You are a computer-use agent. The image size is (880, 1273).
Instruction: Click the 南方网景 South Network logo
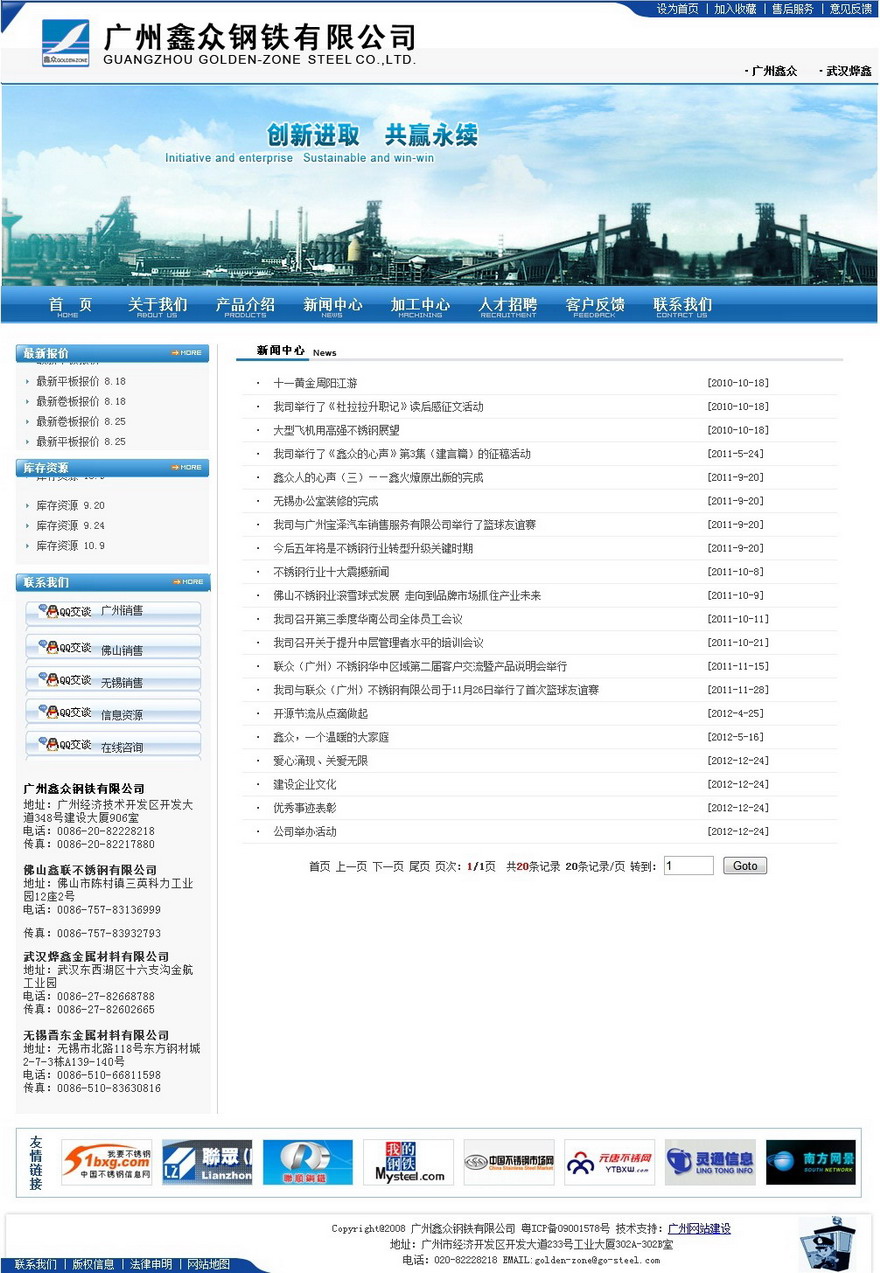[811, 1162]
